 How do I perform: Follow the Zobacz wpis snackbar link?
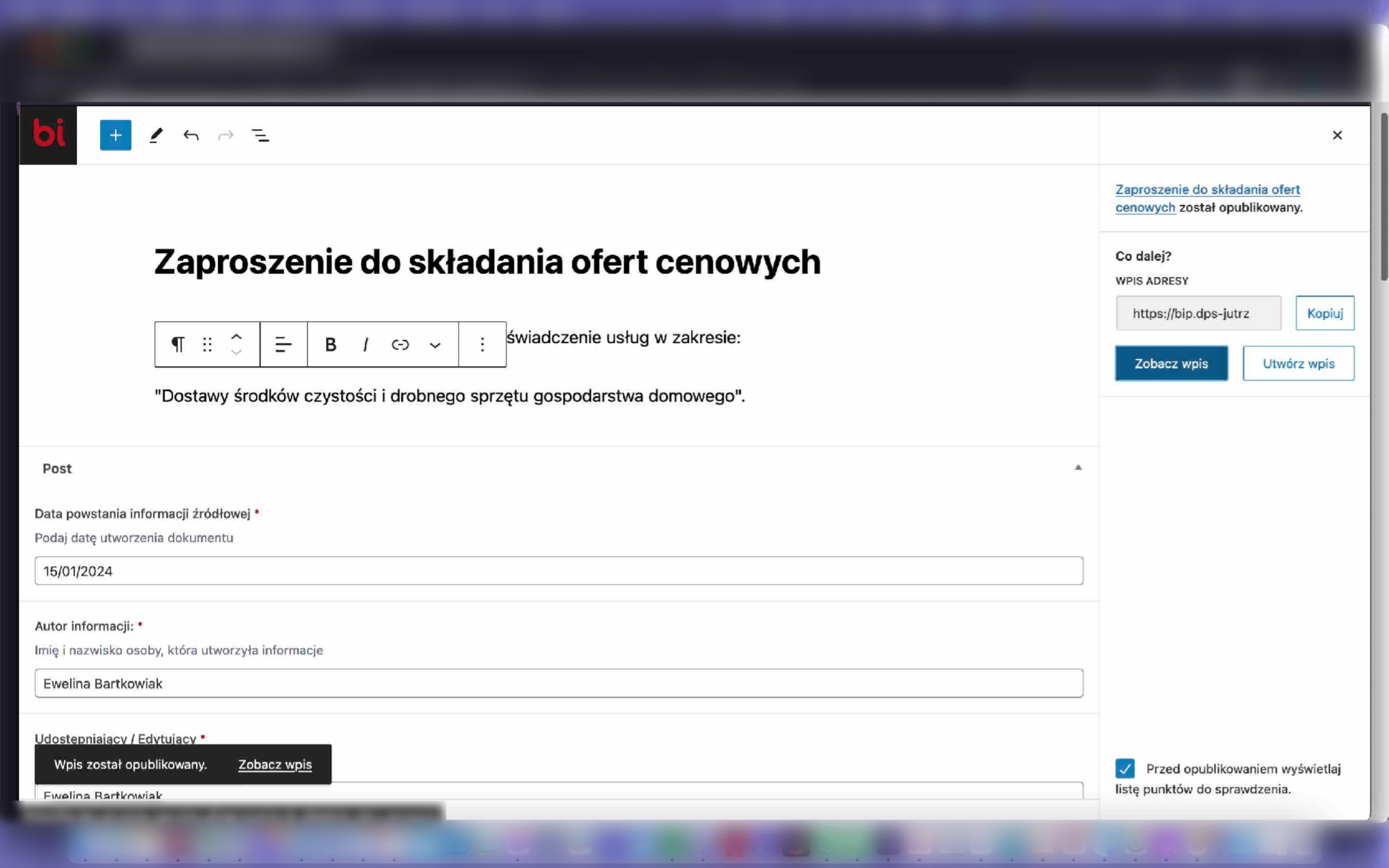275,765
